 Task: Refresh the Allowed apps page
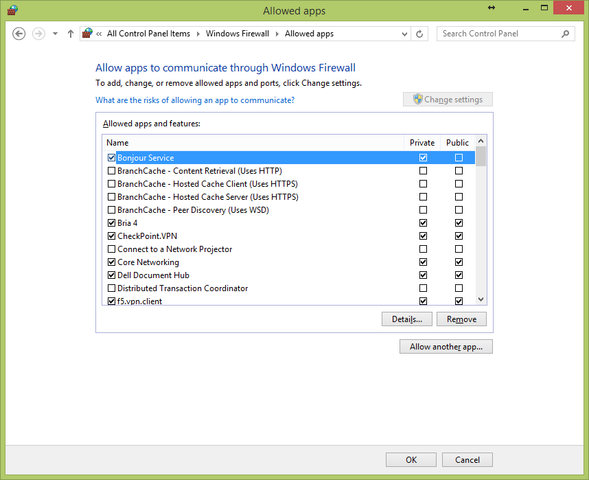[x=419, y=34]
